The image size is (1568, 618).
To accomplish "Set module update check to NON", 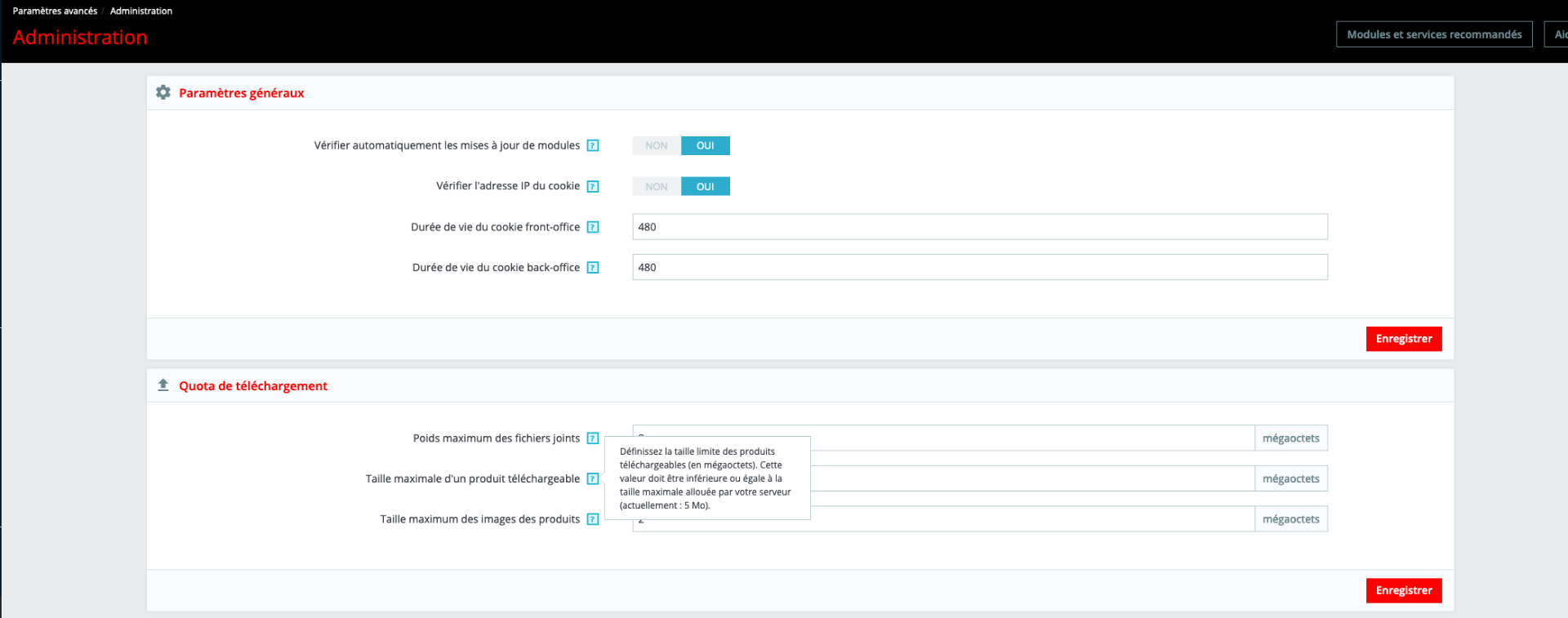I will [657, 145].
